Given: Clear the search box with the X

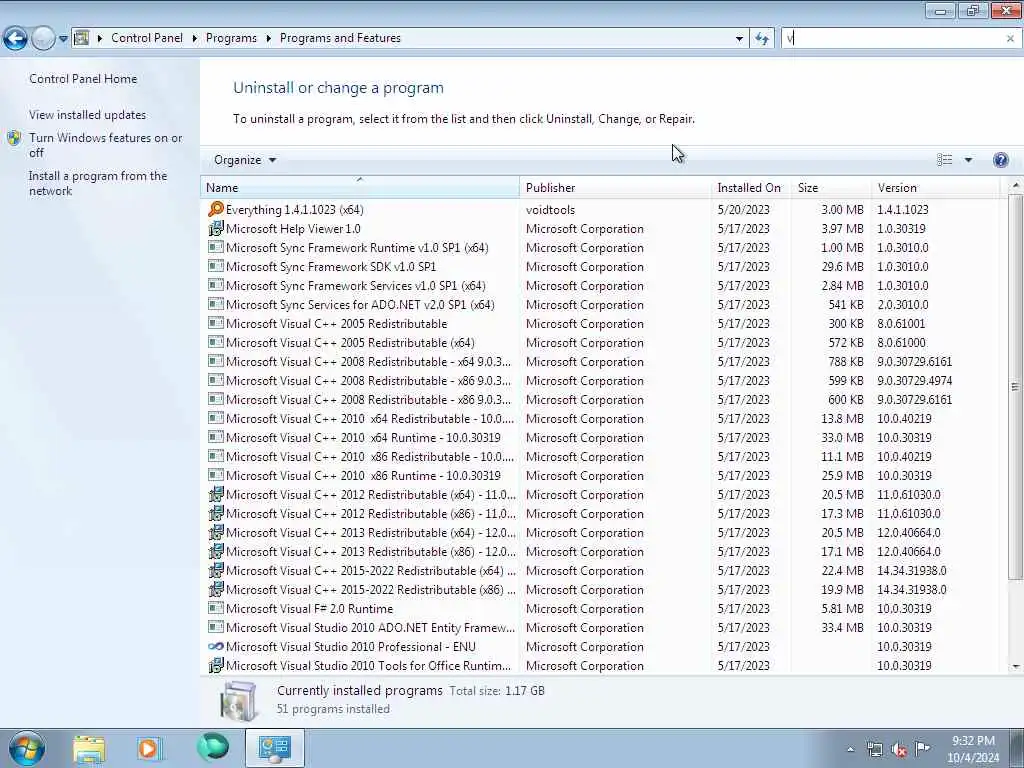Looking at the screenshot, I should (x=1010, y=39).
